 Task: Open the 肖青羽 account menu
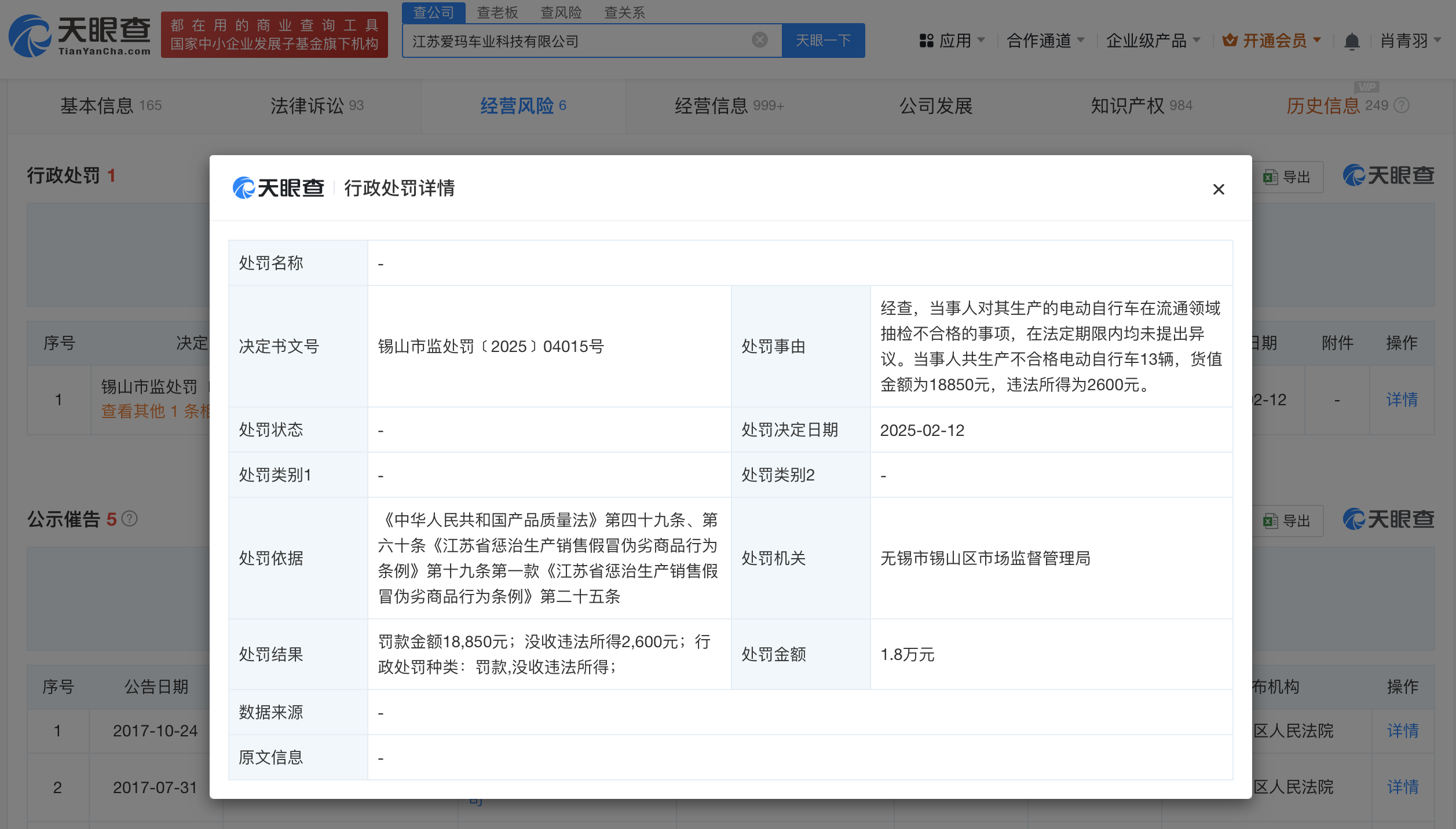(1411, 41)
